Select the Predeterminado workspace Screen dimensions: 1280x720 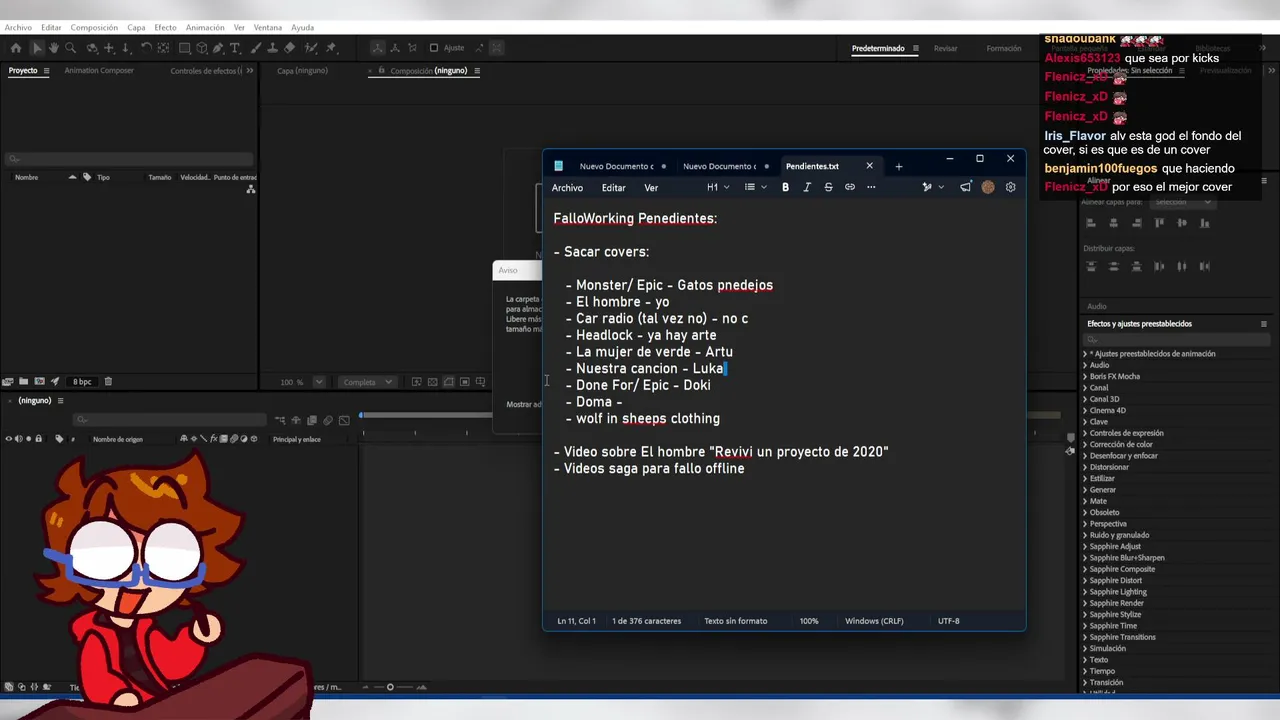coord(878,49)
